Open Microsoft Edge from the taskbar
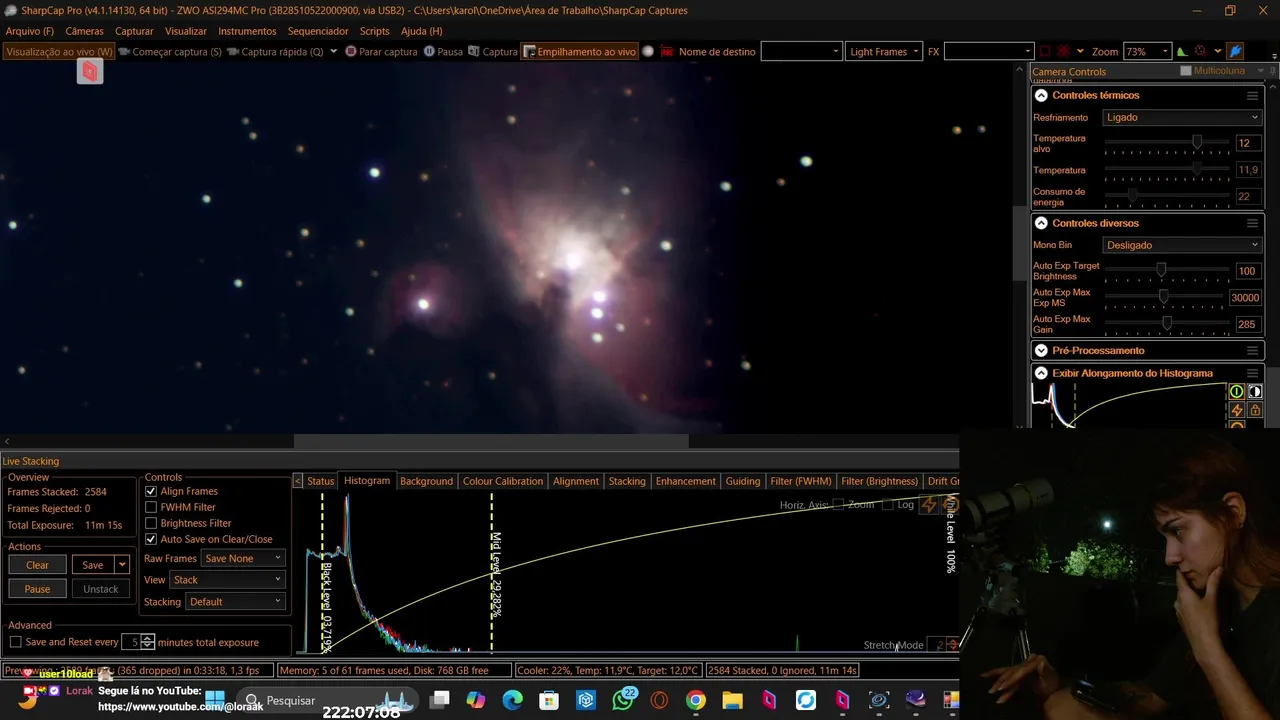The height and width of the screenshot is (720, 1280). (x=513, y=700)
